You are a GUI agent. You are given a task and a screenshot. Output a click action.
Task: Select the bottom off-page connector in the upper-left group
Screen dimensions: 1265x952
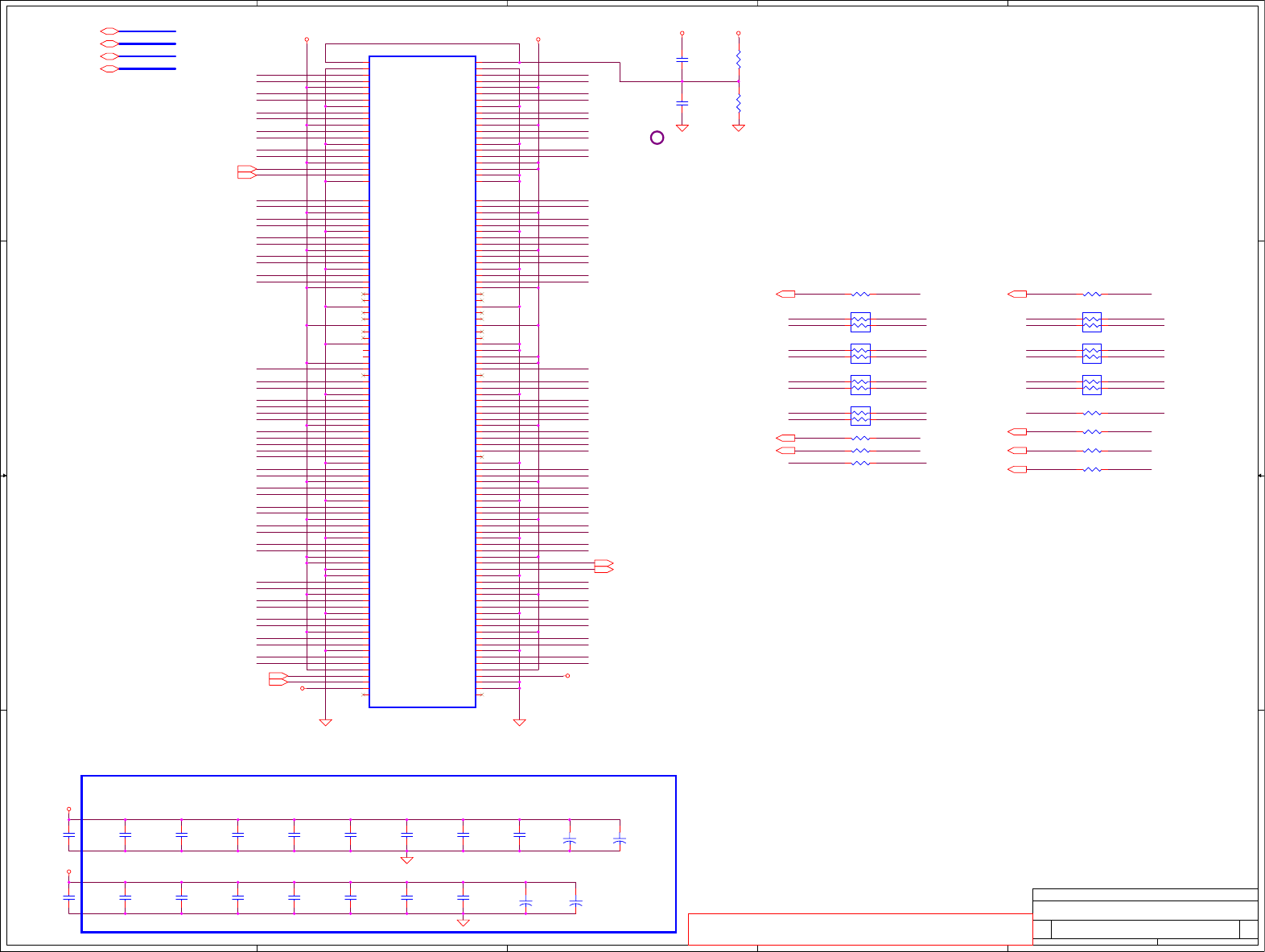109,69
